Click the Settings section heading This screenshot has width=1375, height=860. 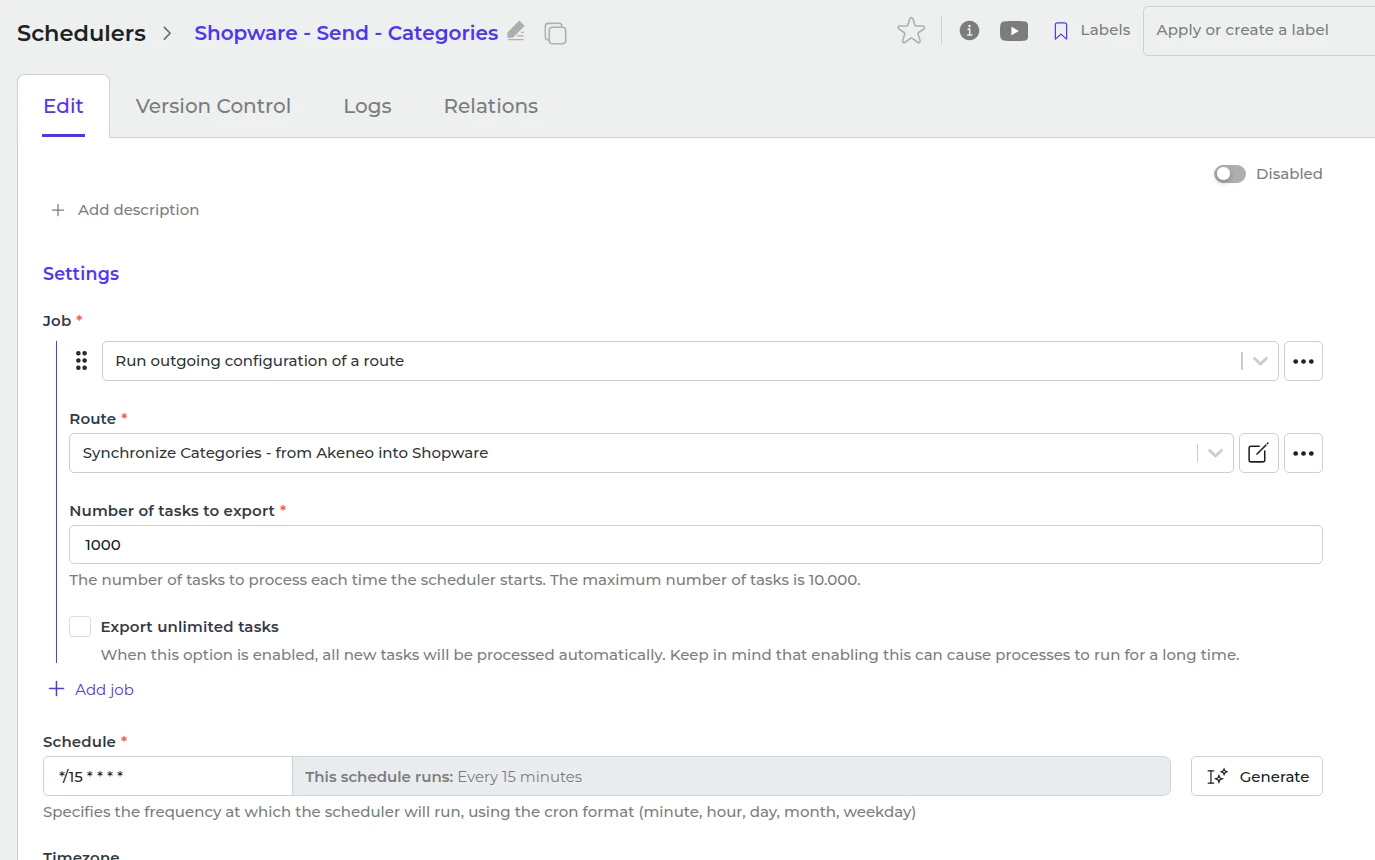(x=81, y=274)
